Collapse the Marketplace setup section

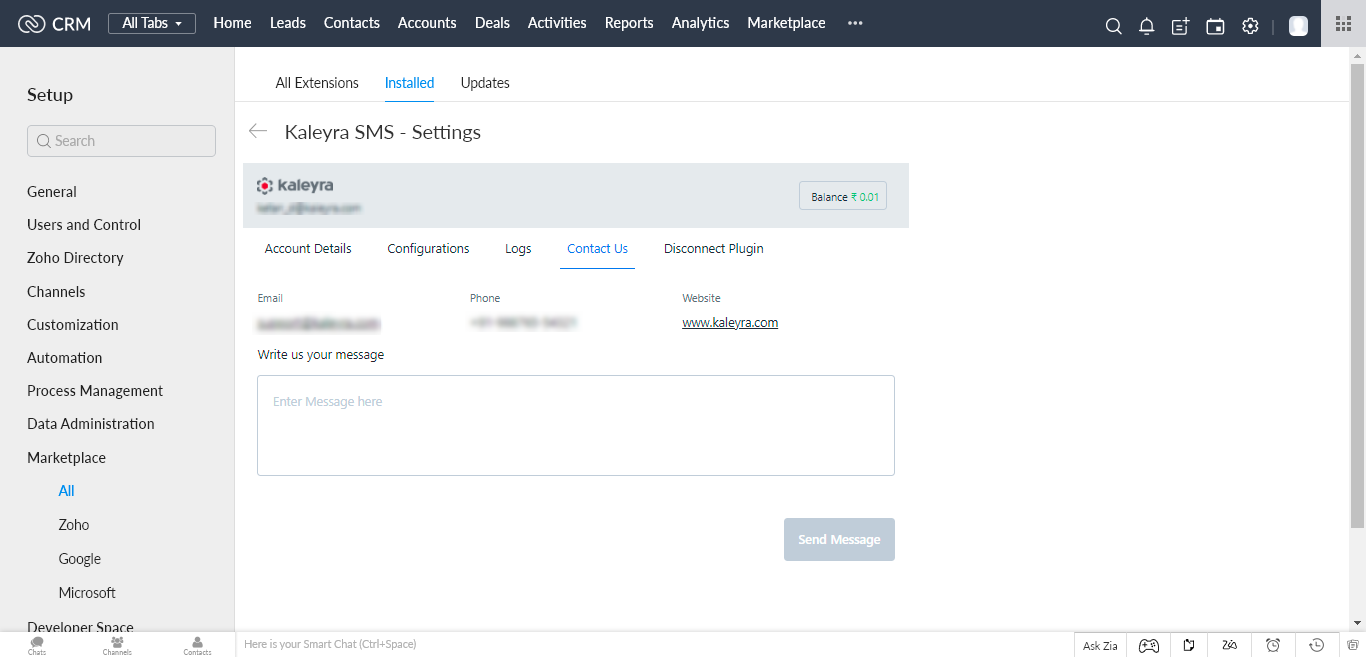(66, 457)
